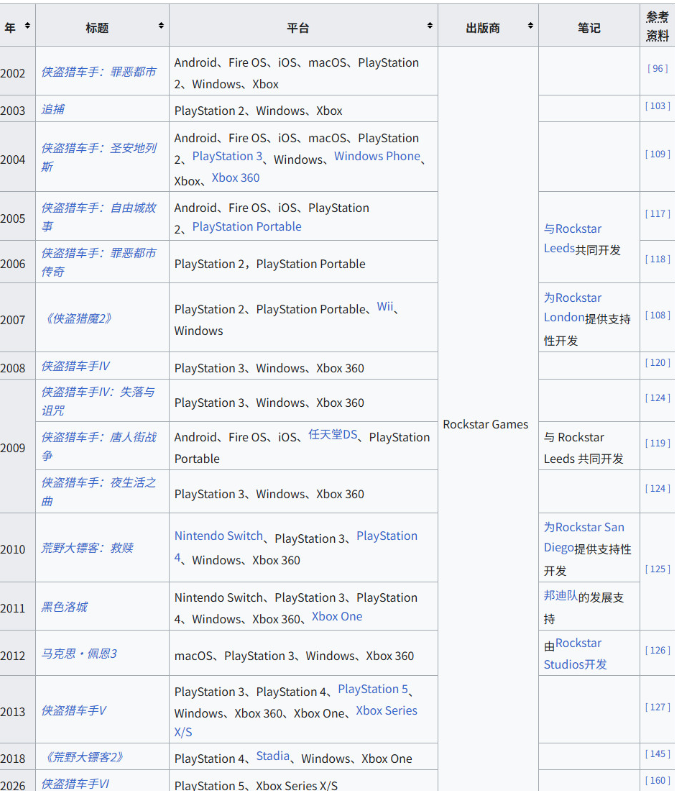The image size is (675, 791).
Task: Open 侠盗猎车手VI link
Action: (75, 784)
